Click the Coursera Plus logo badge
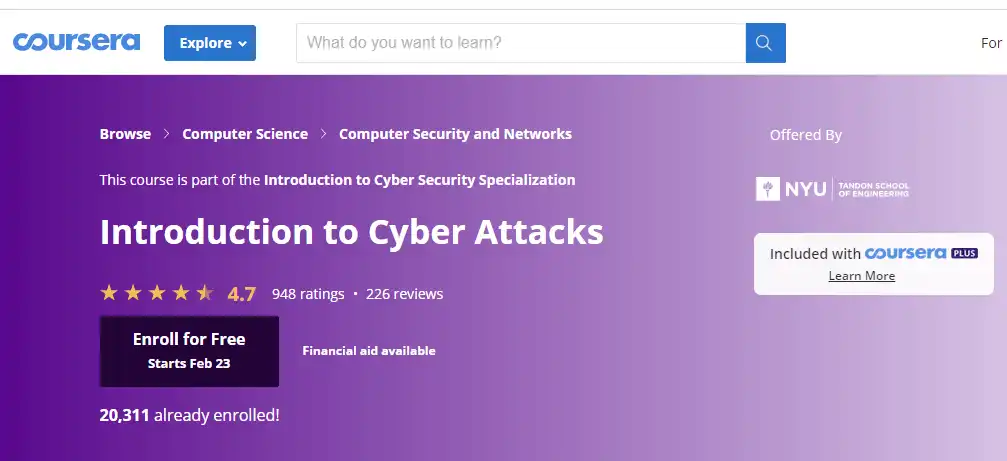 [921, 253]
